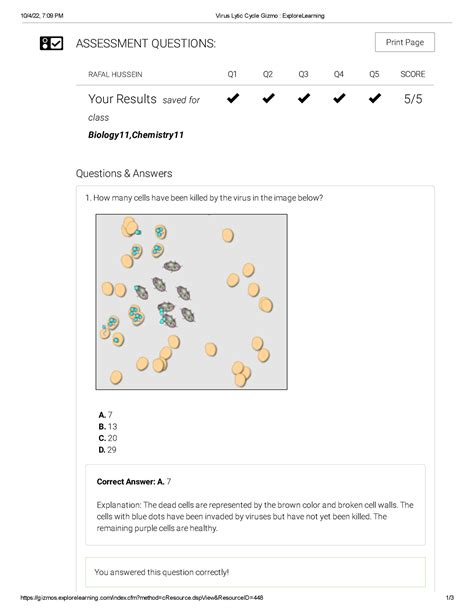Click the Q3 checkmark icon
Image resolution: width=474 pixels, height=613 pixels.
[303, 98]
